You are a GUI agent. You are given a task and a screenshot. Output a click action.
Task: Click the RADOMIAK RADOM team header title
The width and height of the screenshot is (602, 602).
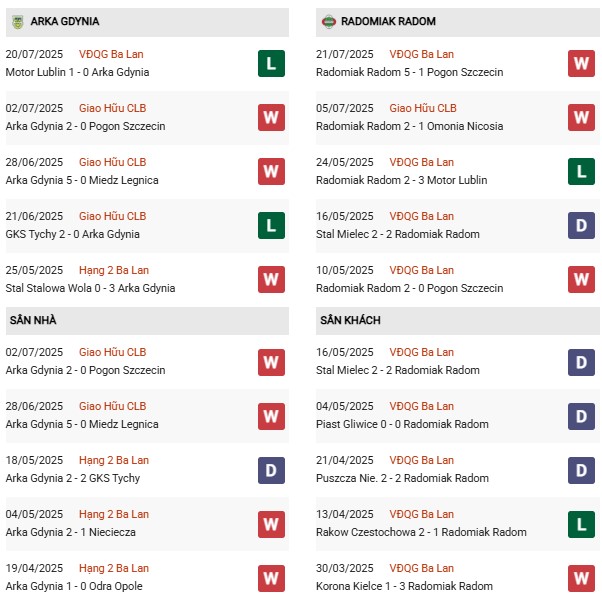pyautogui.click(x=388, y=21)
